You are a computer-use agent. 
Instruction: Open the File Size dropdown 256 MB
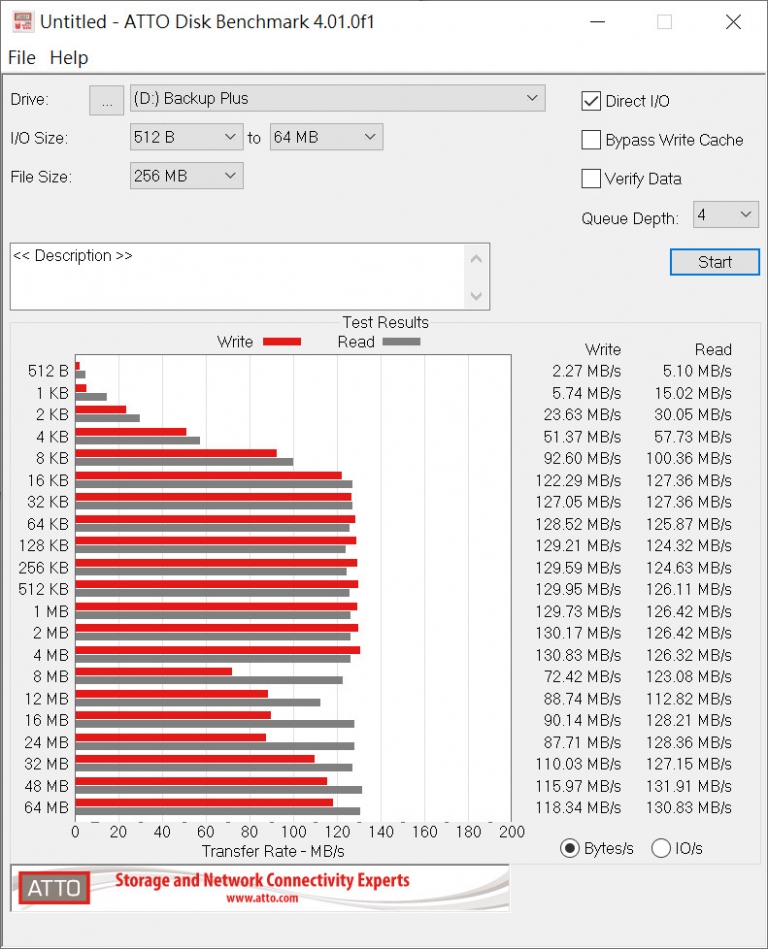point(186,176)
